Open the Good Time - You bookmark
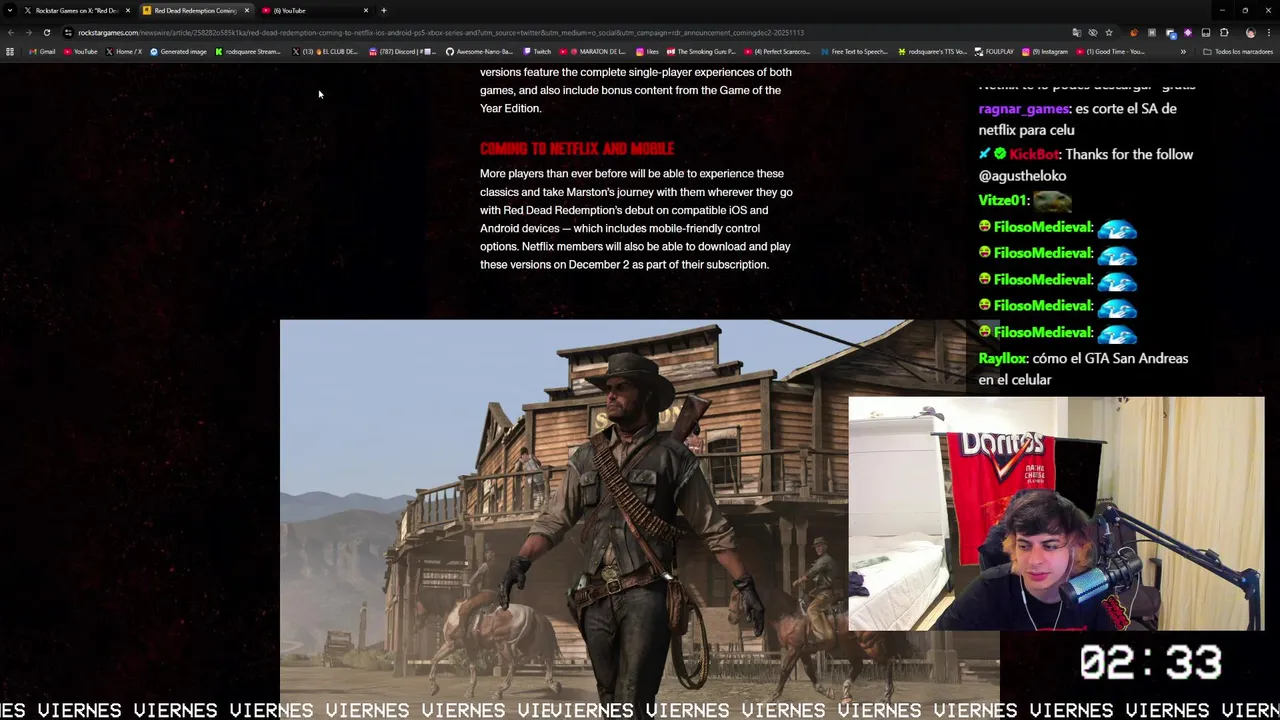 pyautogui.click(x=1111, y=51)
